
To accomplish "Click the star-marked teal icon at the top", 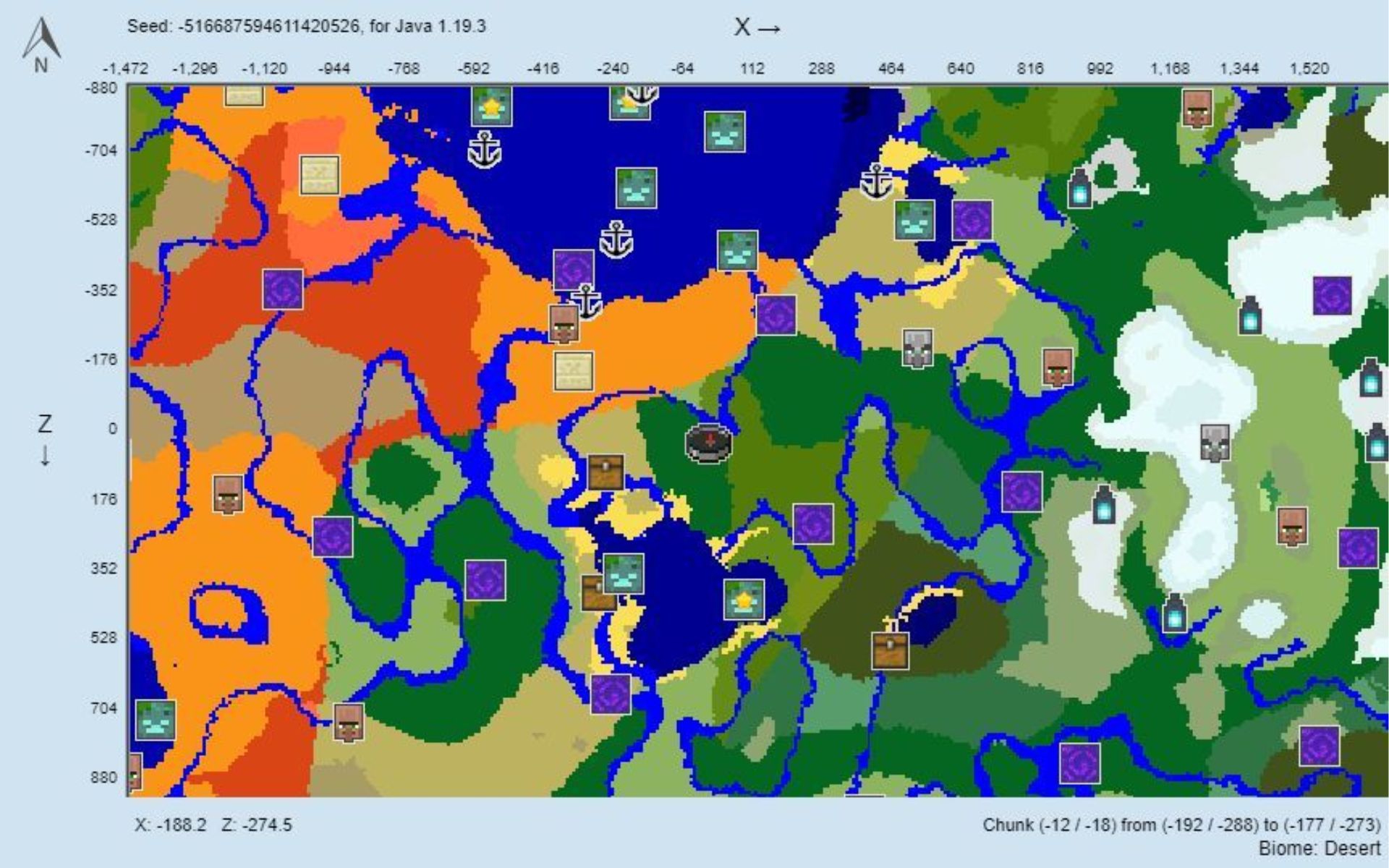I will (x=492, y=106).
